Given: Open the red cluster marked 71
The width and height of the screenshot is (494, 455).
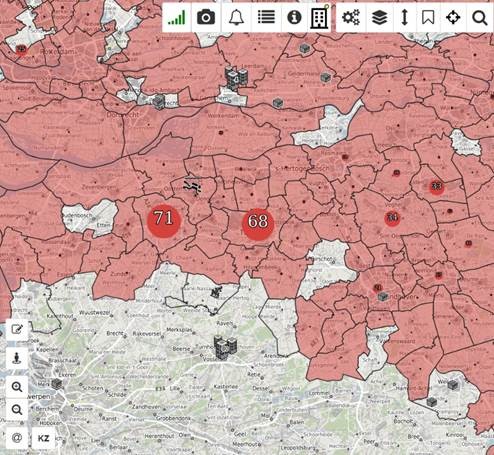Looking at the screenshot, I should pyautogui.click(x=164, y=220).
